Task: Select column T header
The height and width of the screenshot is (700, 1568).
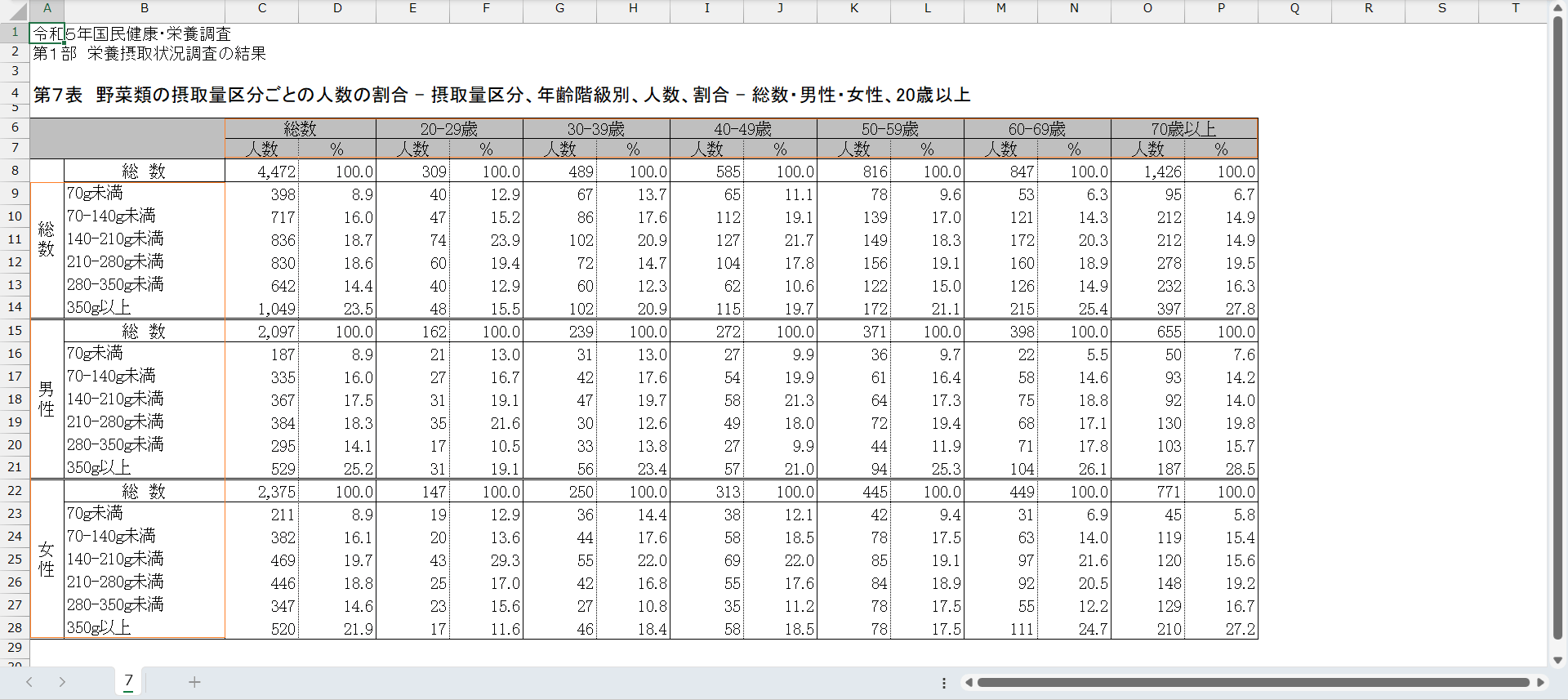Action: pyautogui.click(x=1515, y=8)
